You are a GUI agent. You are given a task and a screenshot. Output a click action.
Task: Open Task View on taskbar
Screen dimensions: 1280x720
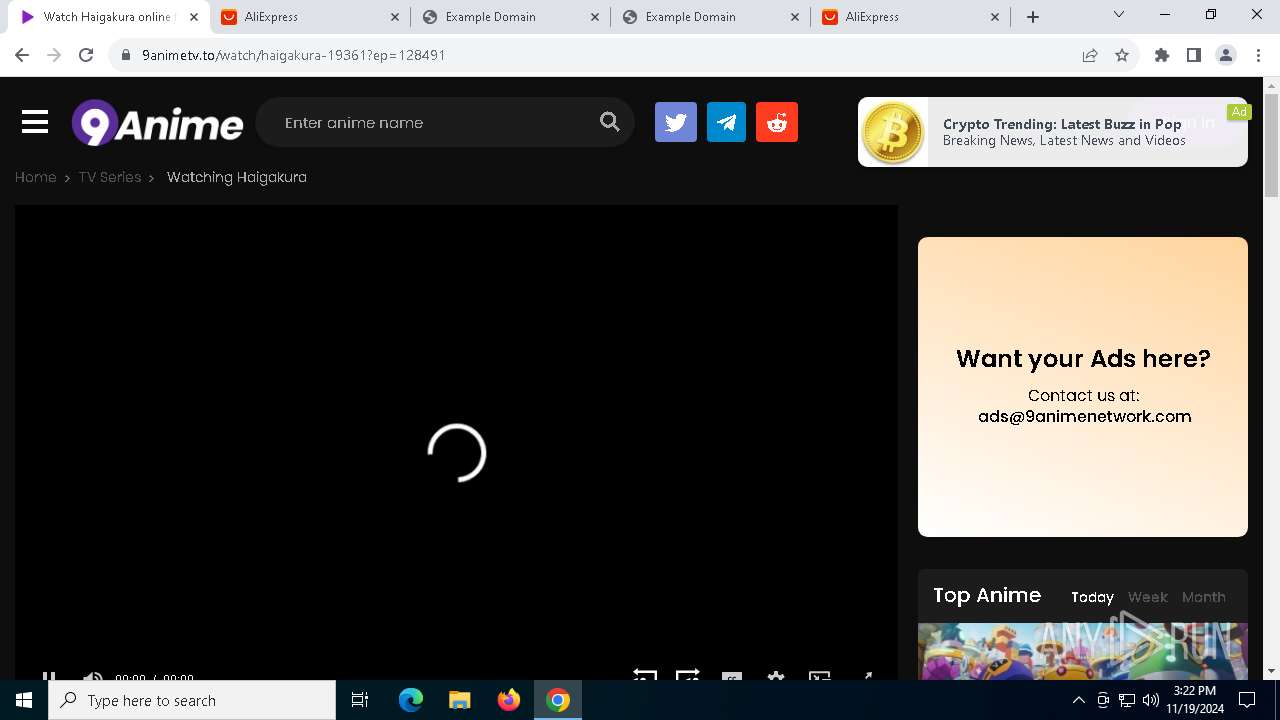360,700
